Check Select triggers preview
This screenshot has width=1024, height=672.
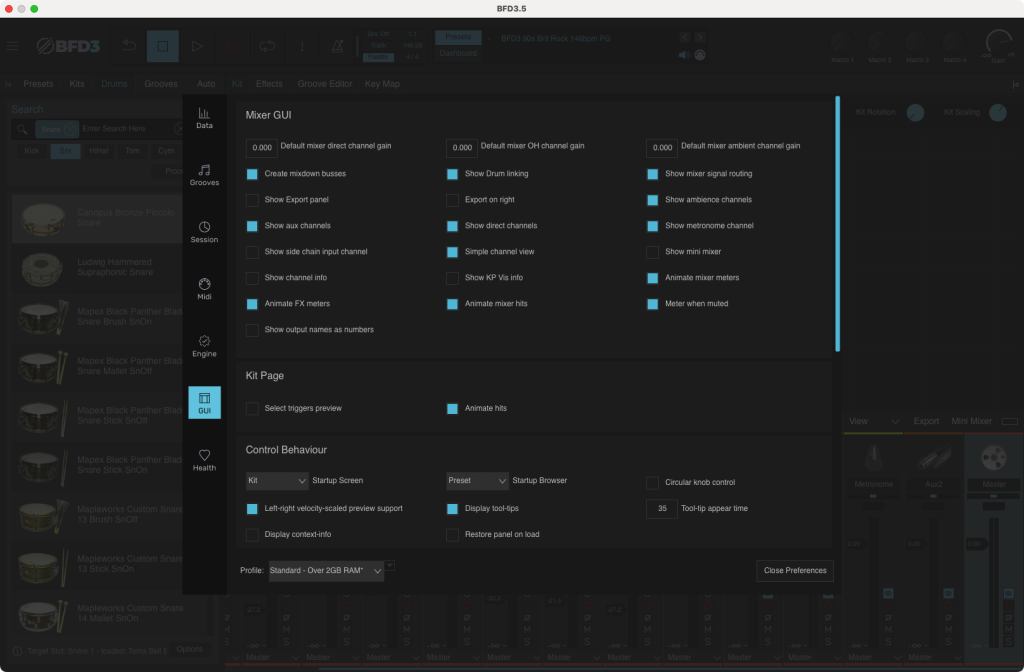click(x=252, y=409)
